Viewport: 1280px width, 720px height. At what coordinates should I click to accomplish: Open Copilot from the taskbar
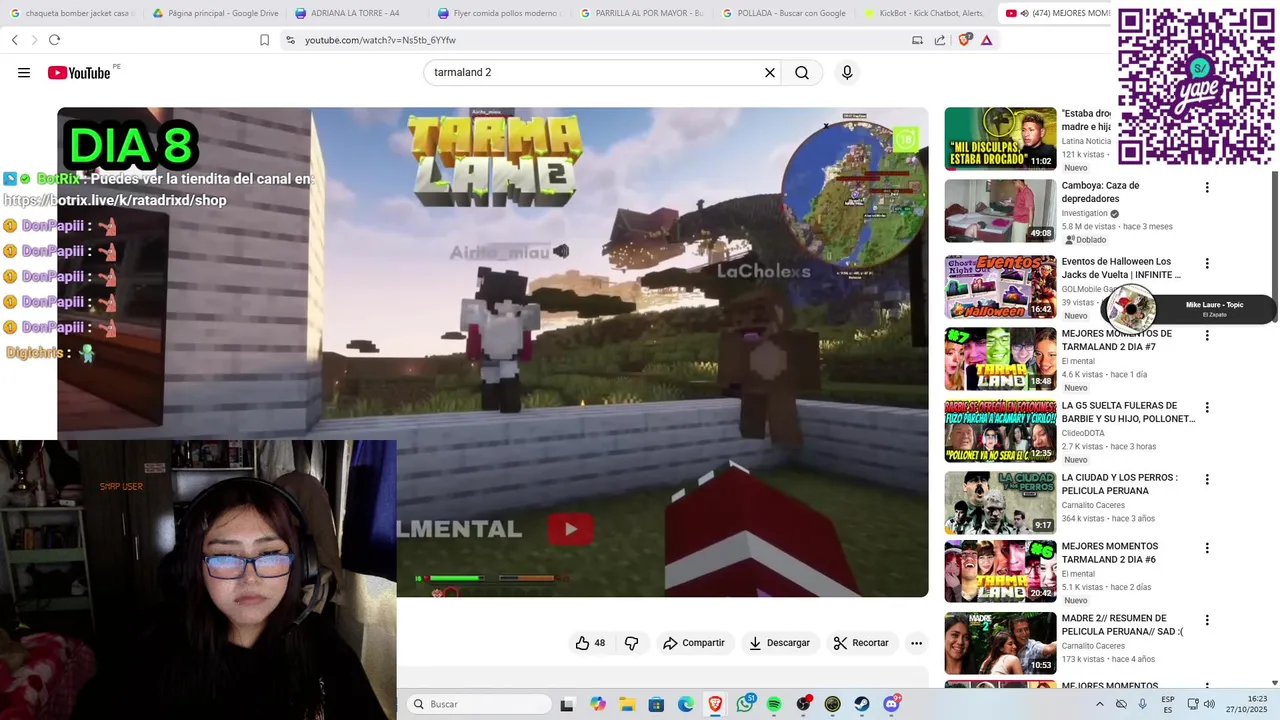tap(598, 704)
